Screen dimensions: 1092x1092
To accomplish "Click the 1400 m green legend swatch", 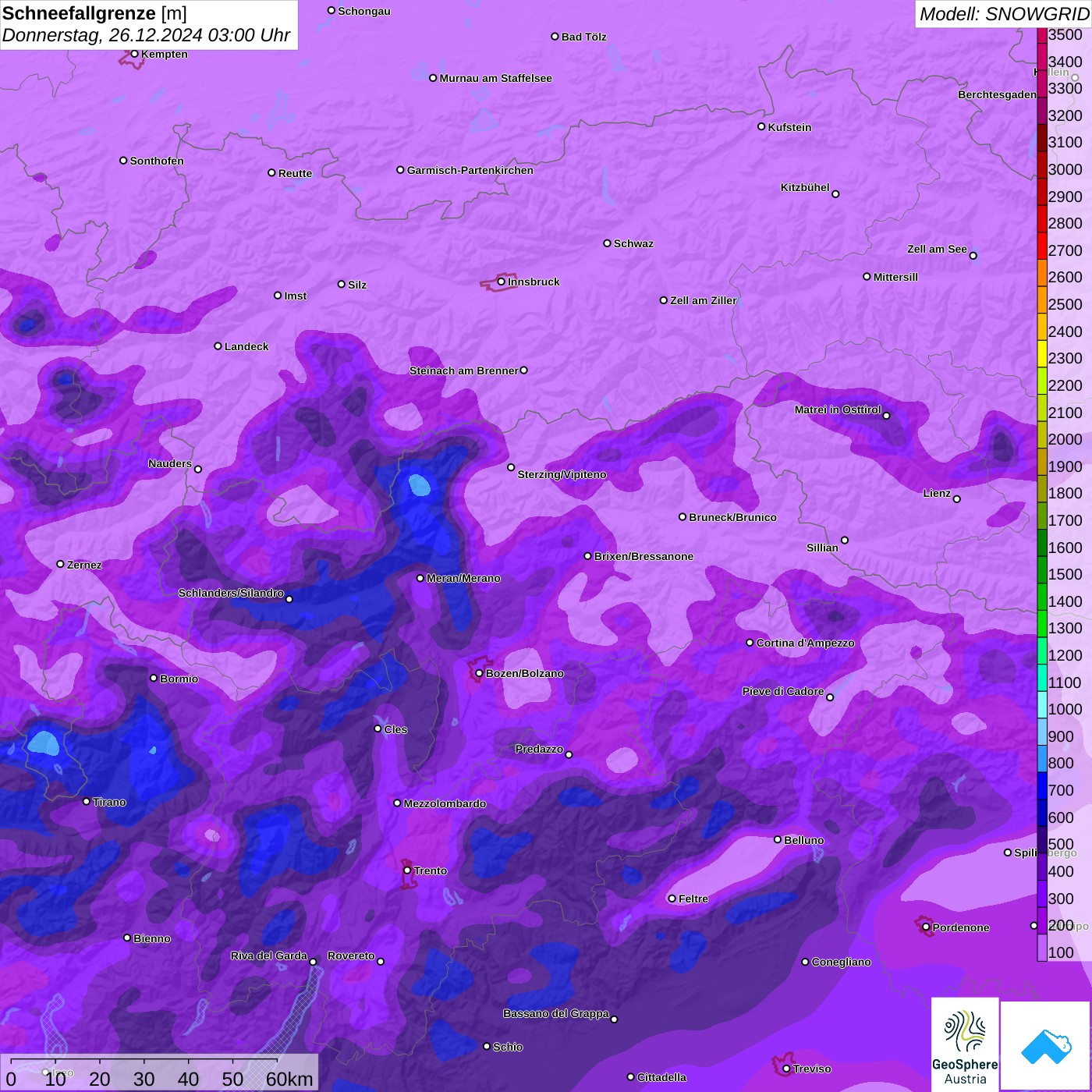I will (1042, 597).
